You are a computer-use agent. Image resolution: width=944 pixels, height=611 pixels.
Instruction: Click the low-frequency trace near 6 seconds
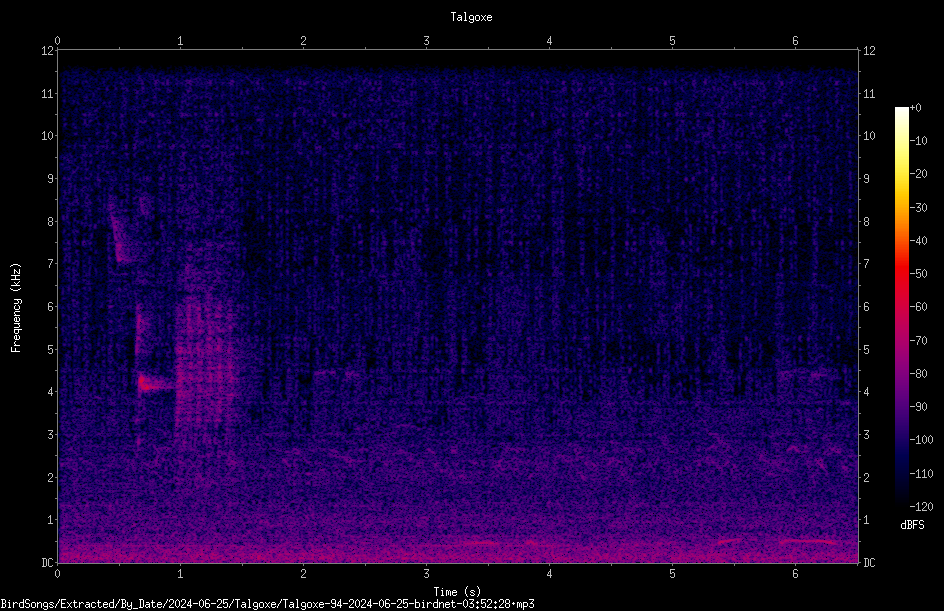coord(807,542)
